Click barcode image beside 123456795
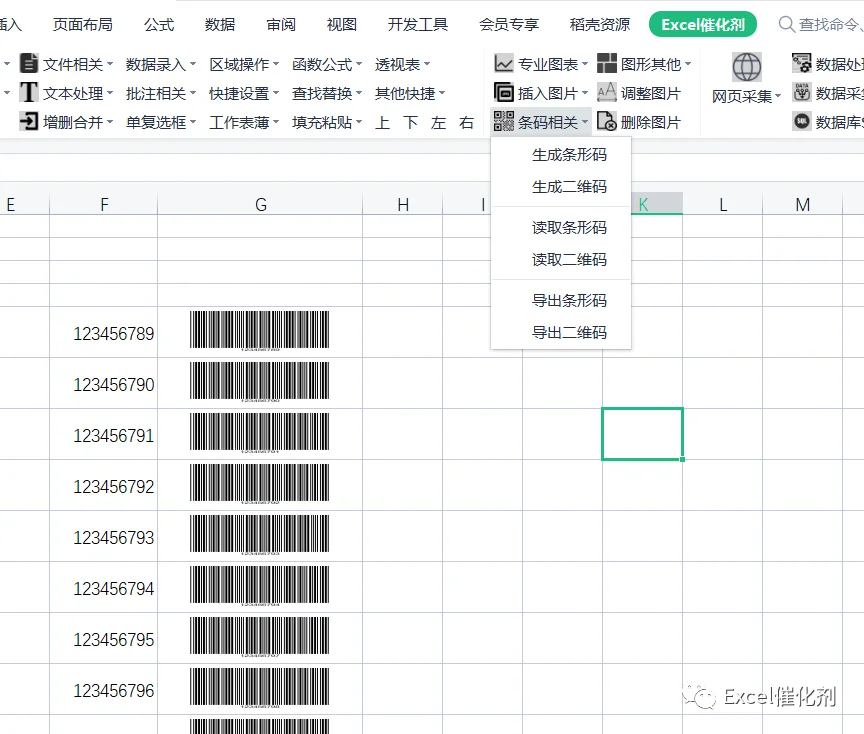The height and width of the screenshot is (734, 864). [x=260, y=637]
